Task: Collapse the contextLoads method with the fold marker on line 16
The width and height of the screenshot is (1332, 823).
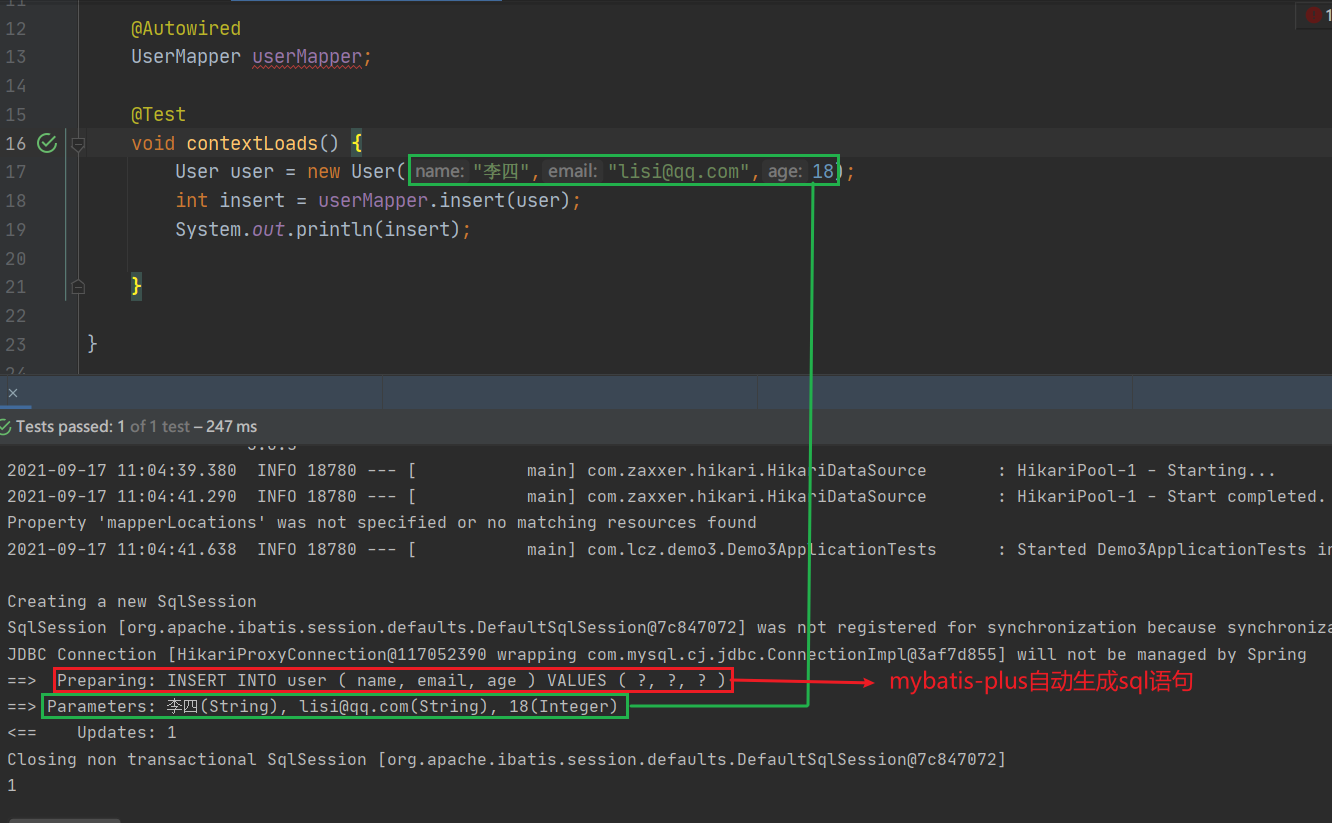Action: [78, 143]
